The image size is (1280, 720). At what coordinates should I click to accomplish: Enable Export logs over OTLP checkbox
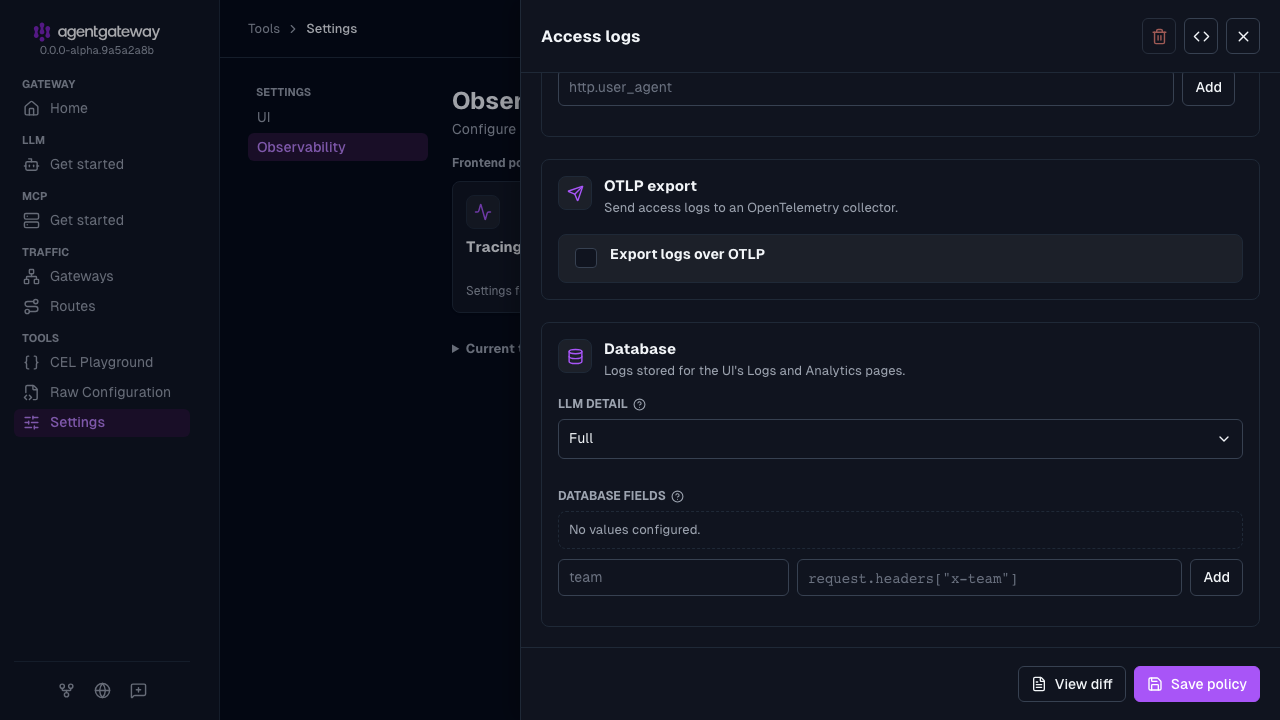pos(586,258)
